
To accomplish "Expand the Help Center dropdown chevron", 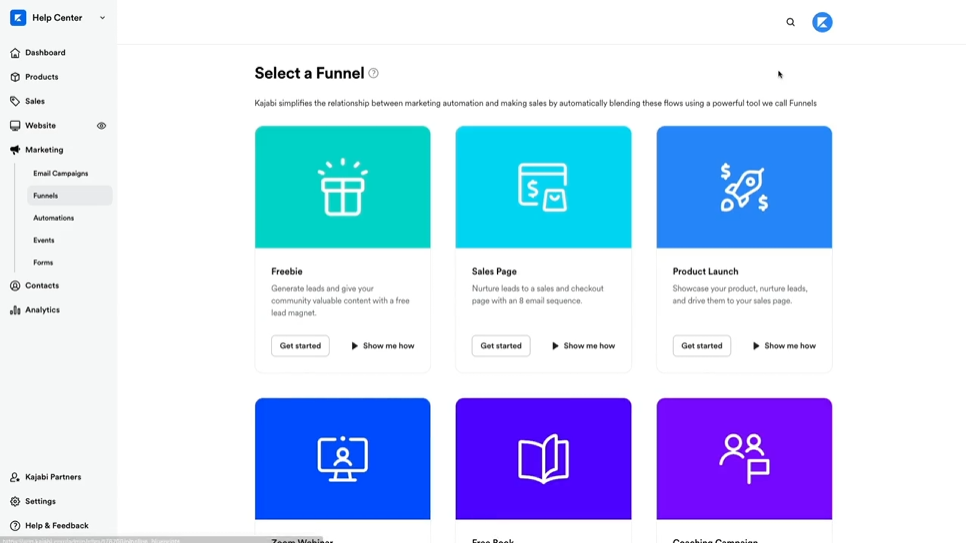I will (x=102, y=18).
